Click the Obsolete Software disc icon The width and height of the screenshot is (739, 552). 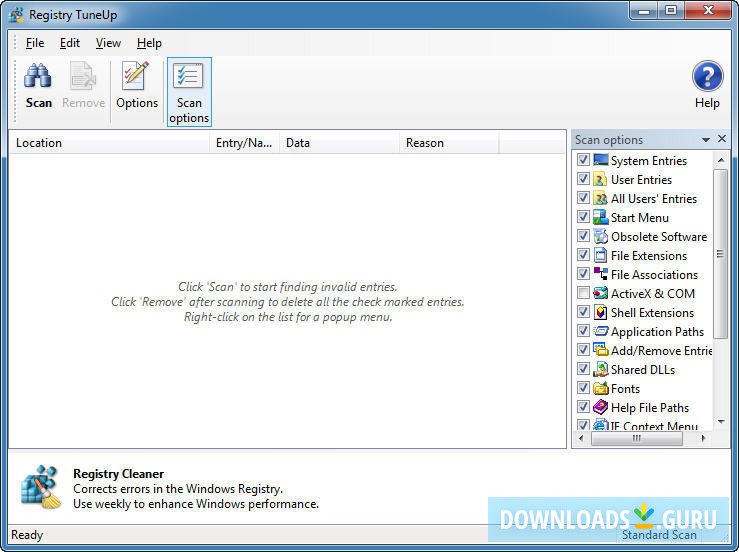click(600, 236)
